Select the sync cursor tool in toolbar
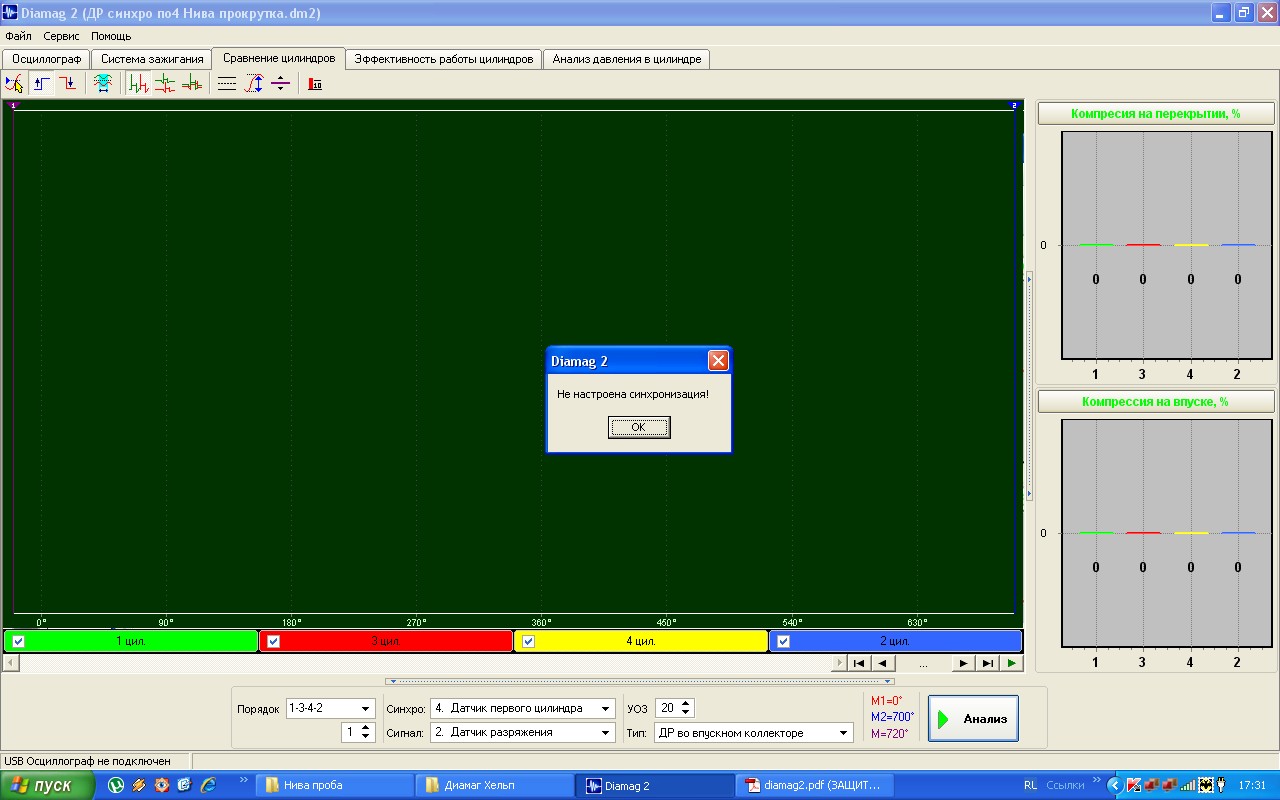The image size is (1280, 800). tap(14, 84)
